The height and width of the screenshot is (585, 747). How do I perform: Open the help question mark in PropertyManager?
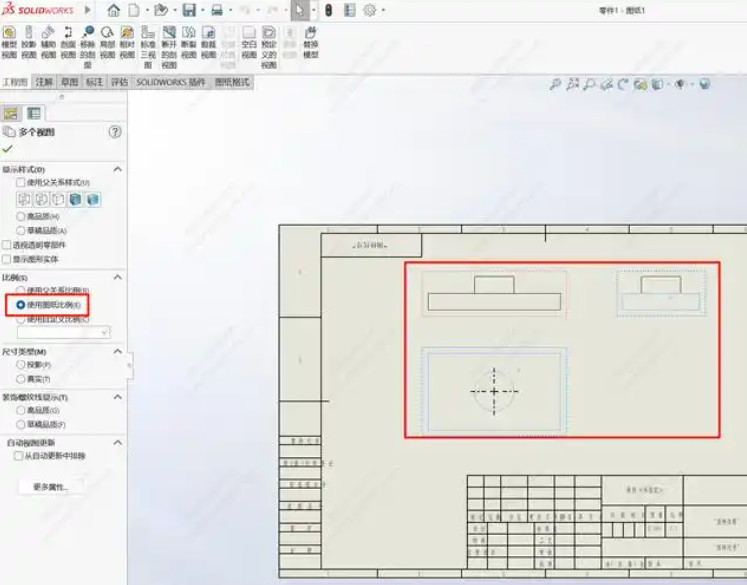[115, 132]
